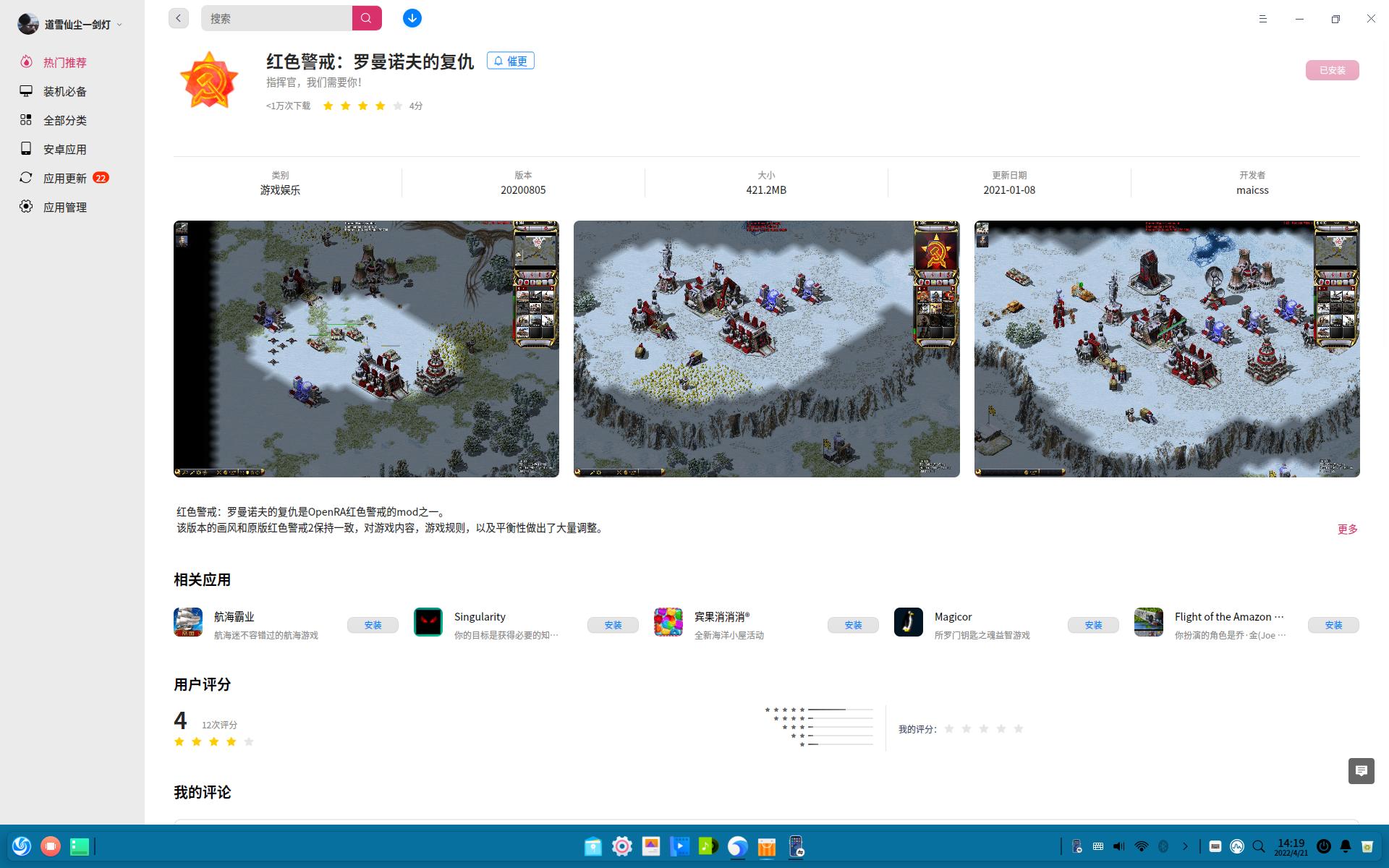1389x868 pixels.
Task: Open the notification bell in system tray
Action: coord(1346,846)
